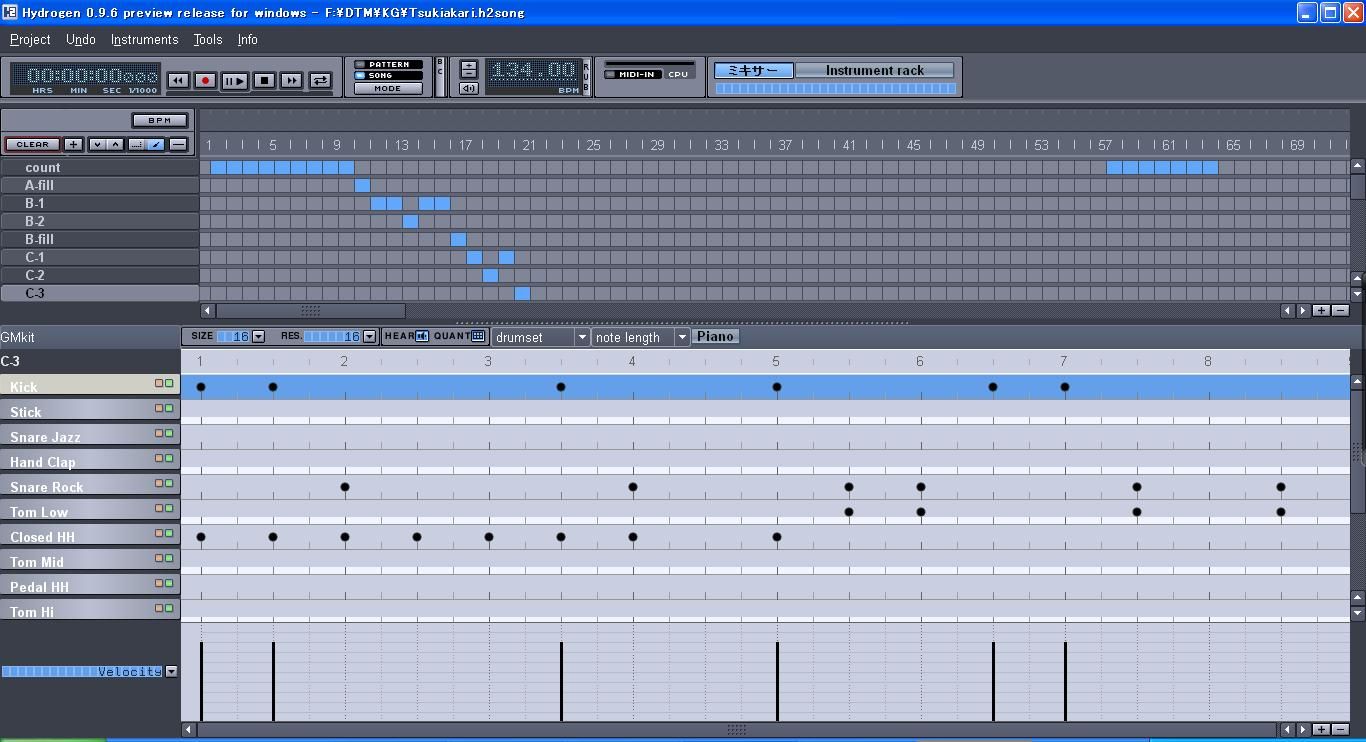Zoom out the pattern editor grid
This screenshot has height=742, width=1366.
point(1341,730)
